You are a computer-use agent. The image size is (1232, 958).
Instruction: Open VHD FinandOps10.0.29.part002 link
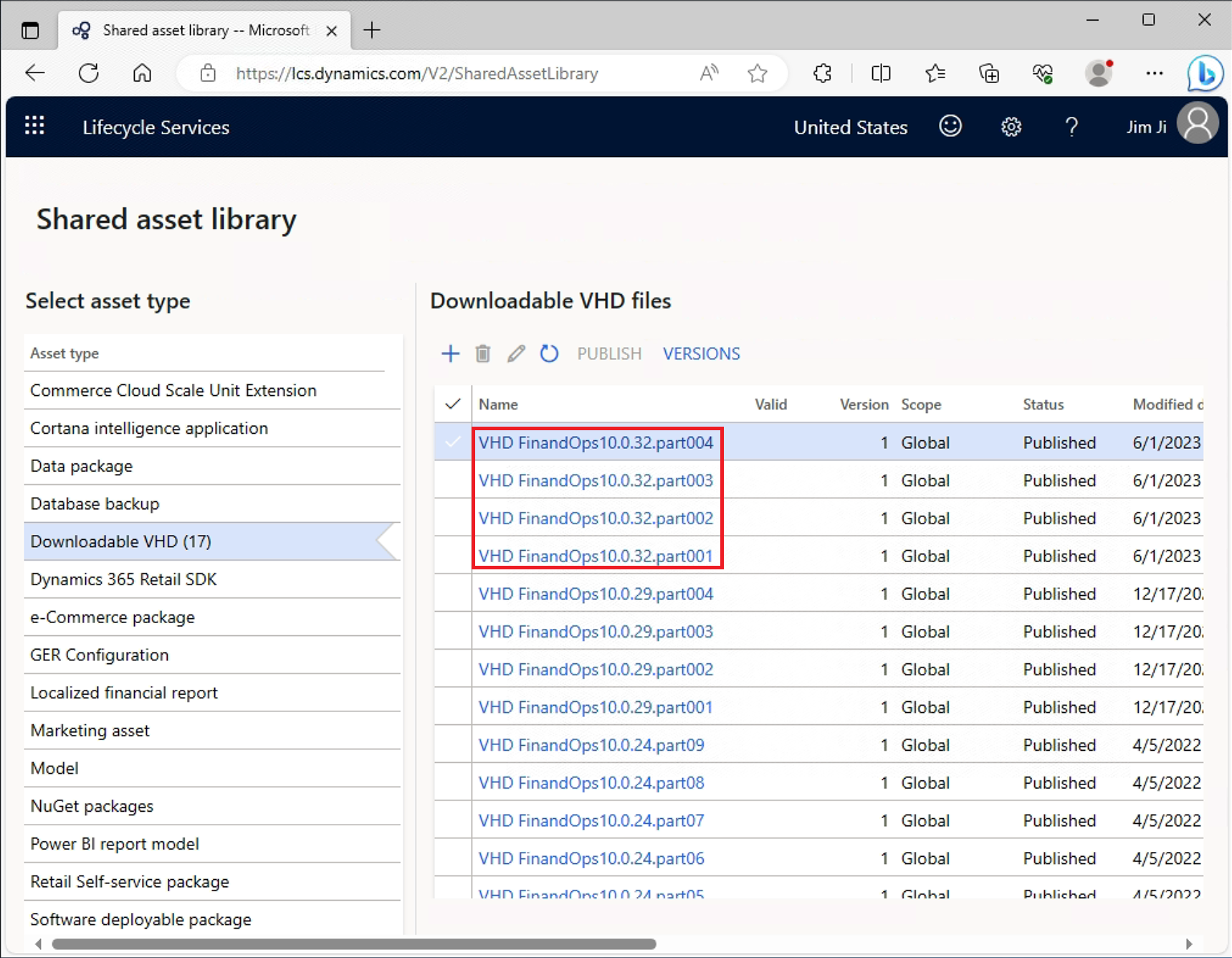pos(596,669)
